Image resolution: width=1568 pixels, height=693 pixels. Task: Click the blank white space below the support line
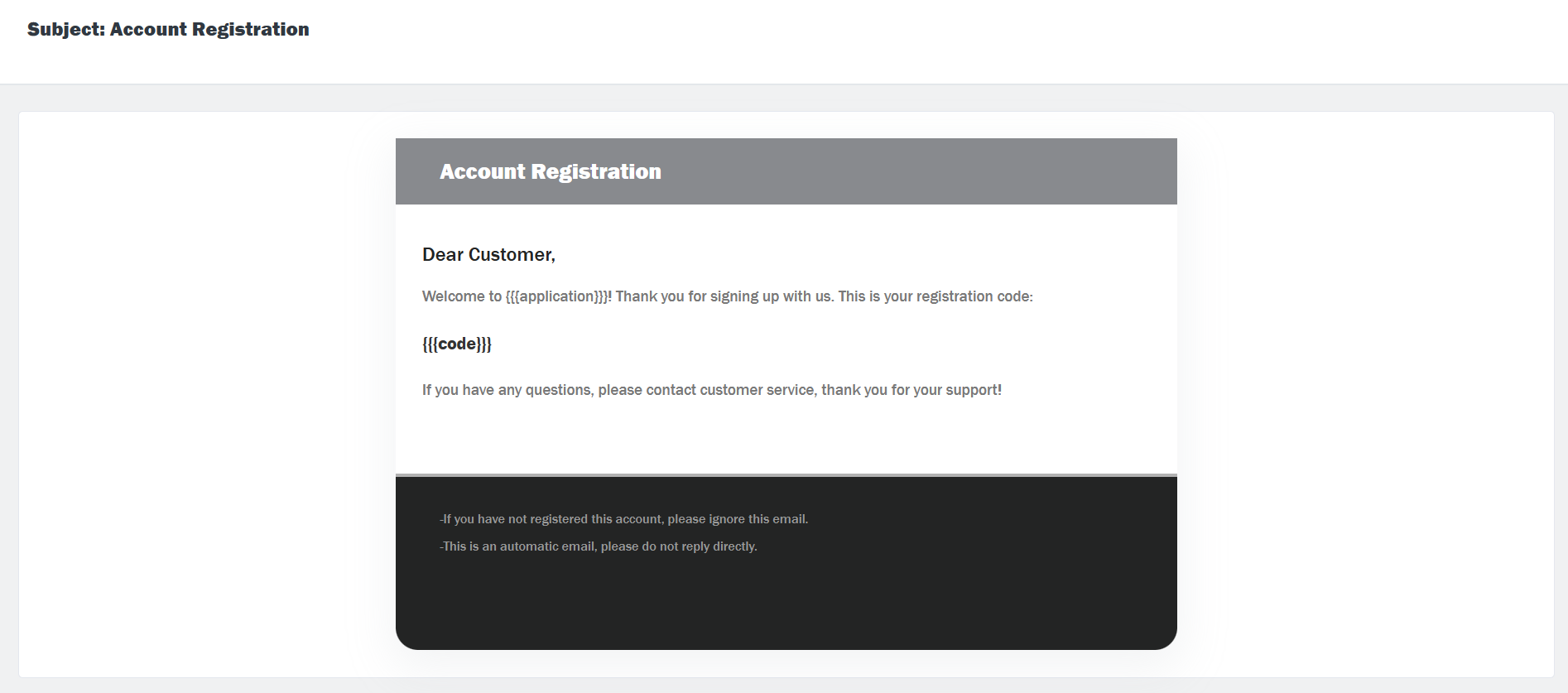786,439
